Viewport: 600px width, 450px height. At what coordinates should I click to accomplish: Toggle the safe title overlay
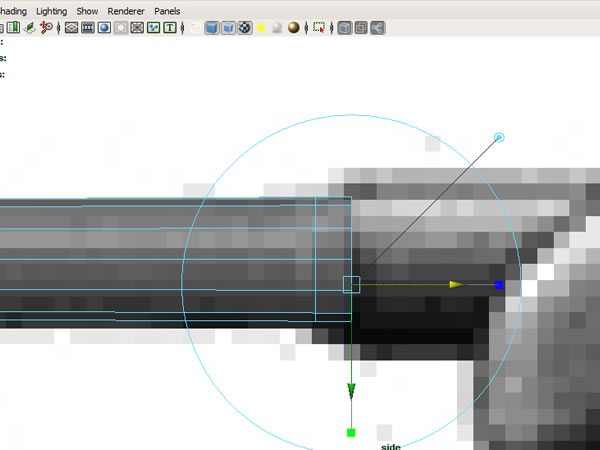(x=170, y=28)
